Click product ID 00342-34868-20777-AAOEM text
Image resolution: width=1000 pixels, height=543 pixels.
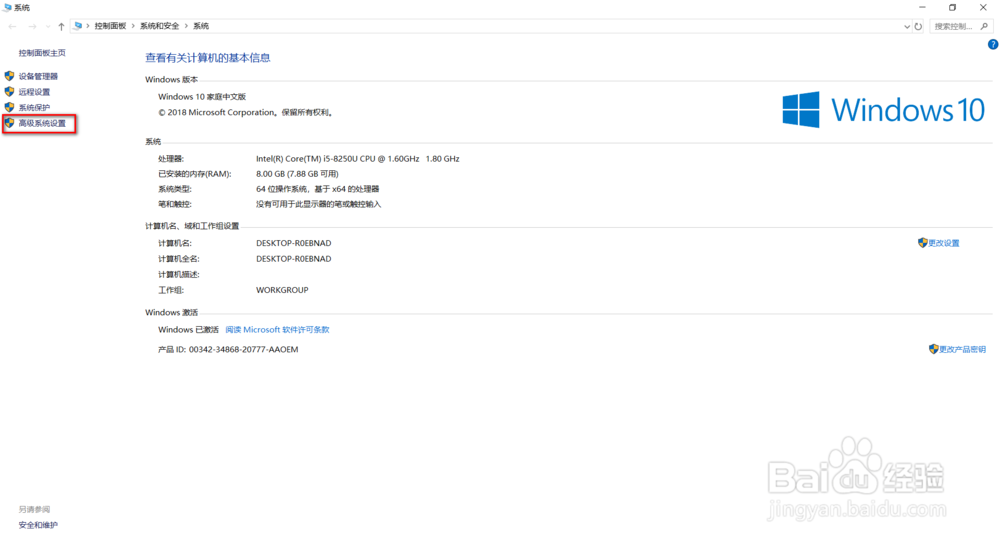pyautogui.click(x=244, y=350)
